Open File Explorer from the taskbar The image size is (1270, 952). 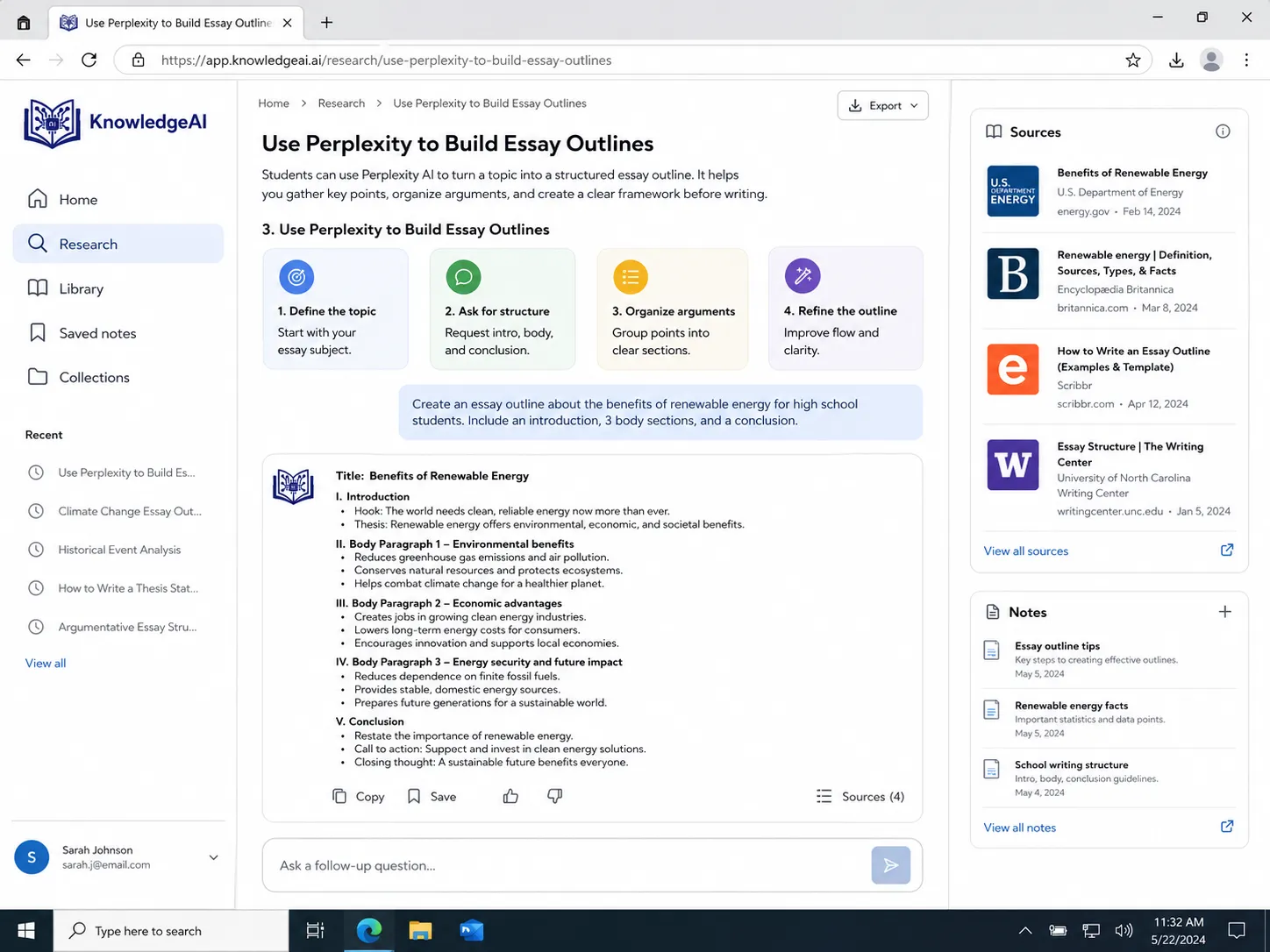click(420, 931)
